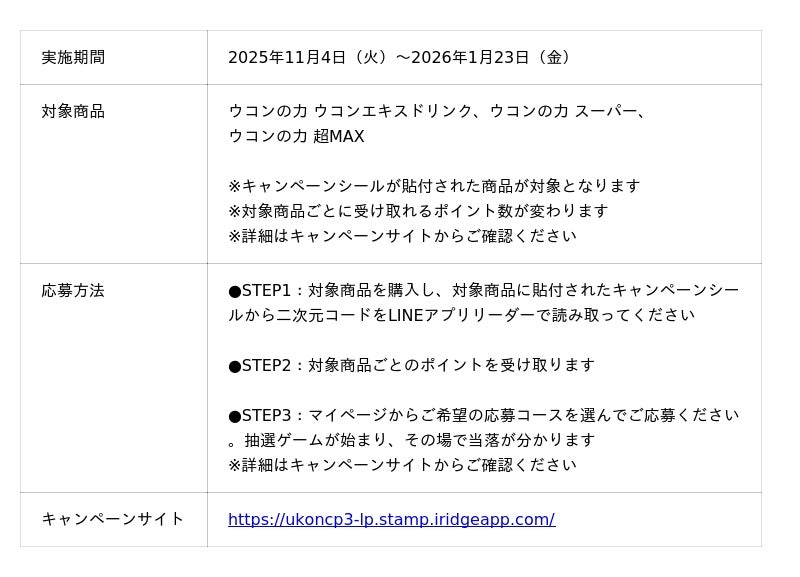Screen dimensions: 800x577
Task: Click the ※詳細 note in 対象商品 row
Action: pos(402,237)
